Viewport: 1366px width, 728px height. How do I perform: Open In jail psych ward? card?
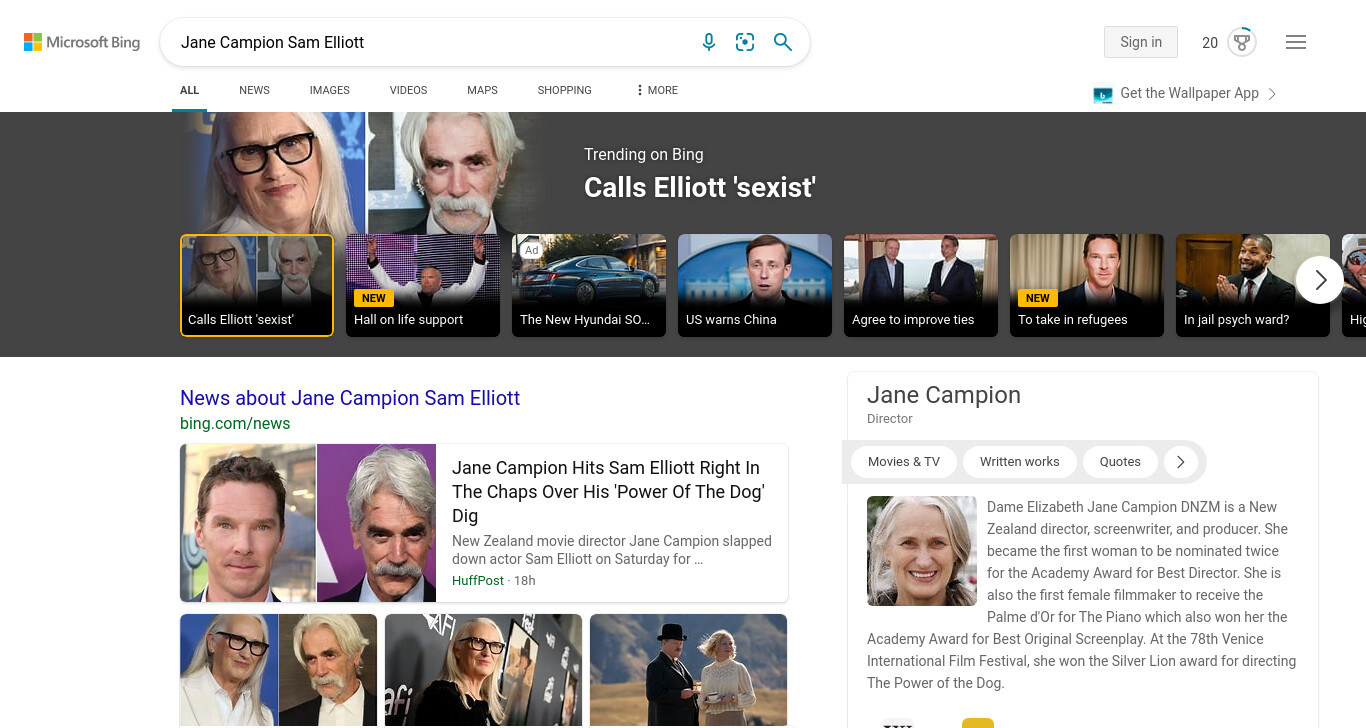[x=1253, y=285]
